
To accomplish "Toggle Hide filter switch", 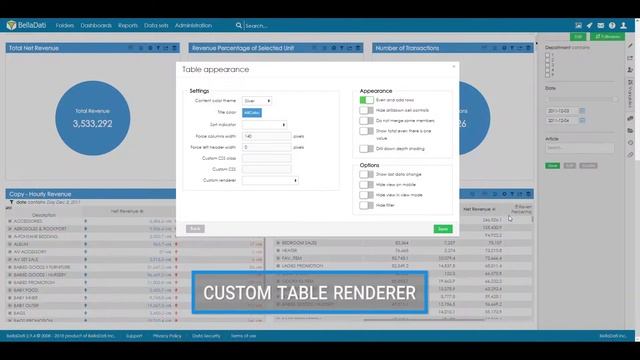I will tap(367, 205).
